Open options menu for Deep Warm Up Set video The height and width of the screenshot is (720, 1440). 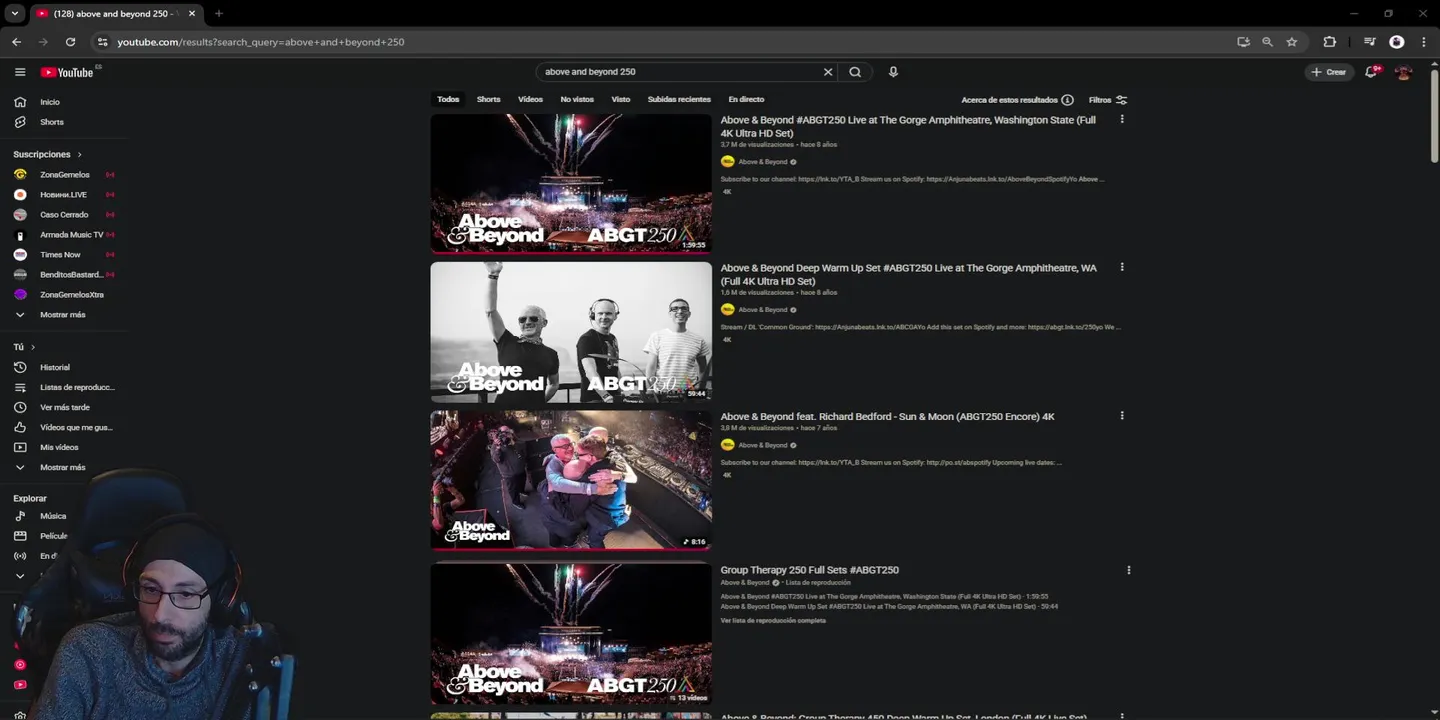[x=1122, y=267]
